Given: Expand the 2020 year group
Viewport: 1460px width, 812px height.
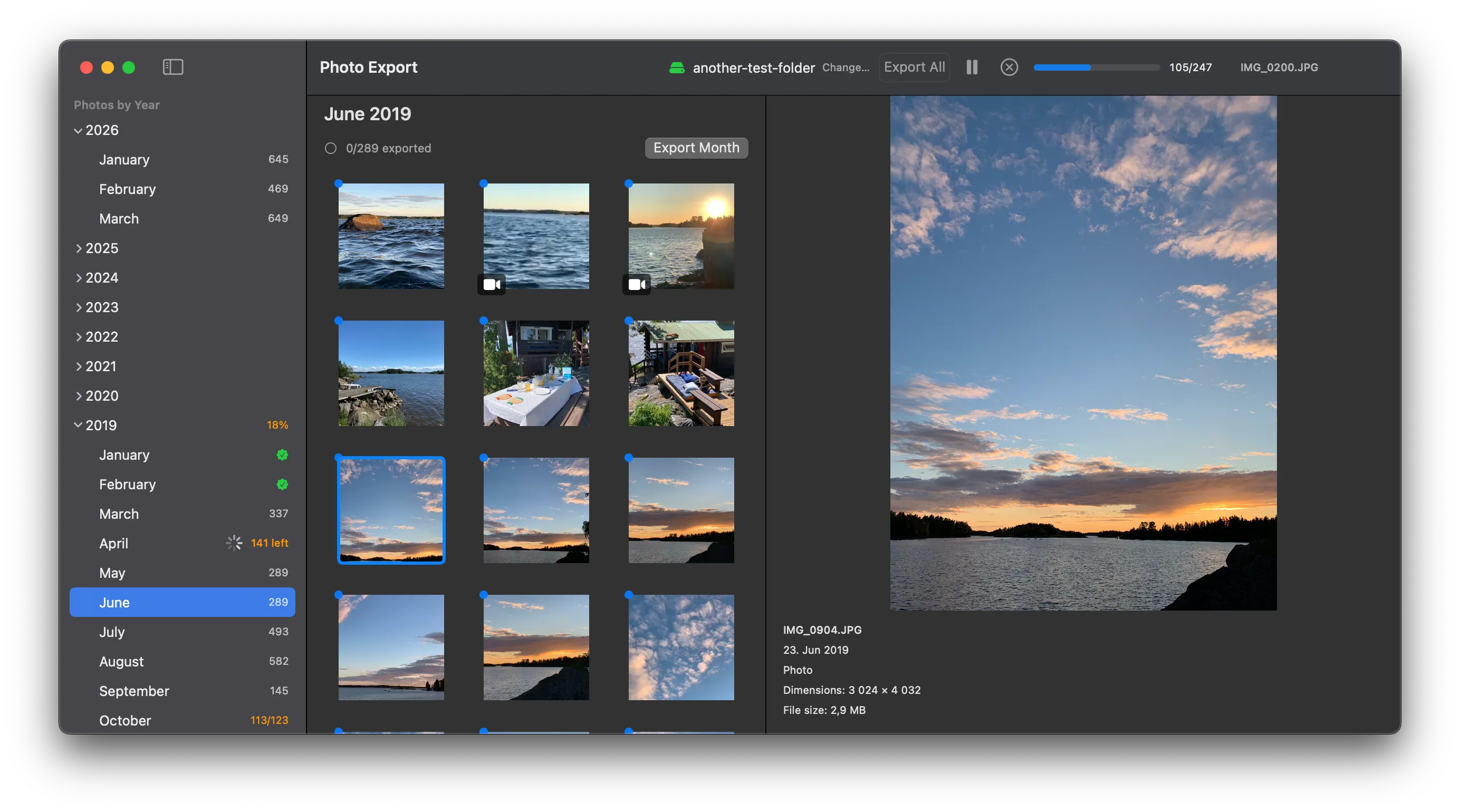Looking at the screenshot, I should [x=78, y=395].
